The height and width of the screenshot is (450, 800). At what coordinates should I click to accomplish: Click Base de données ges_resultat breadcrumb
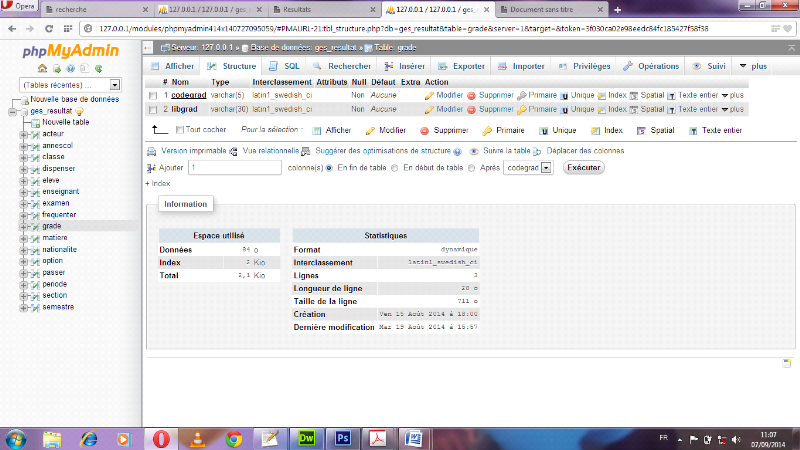(303, 48)
